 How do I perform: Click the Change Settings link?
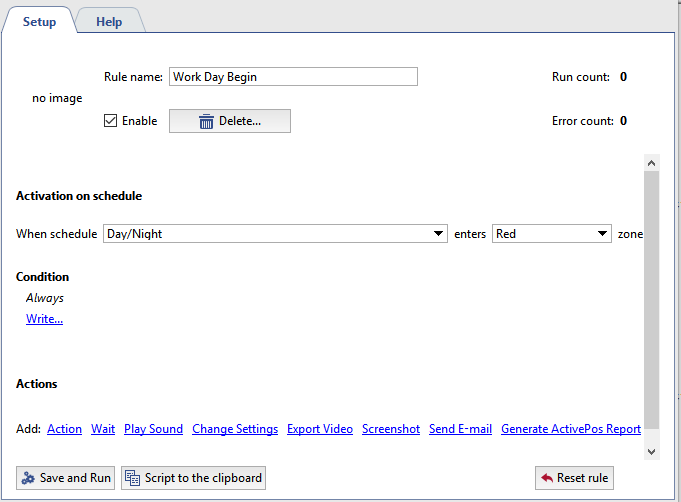pos(235,429)
